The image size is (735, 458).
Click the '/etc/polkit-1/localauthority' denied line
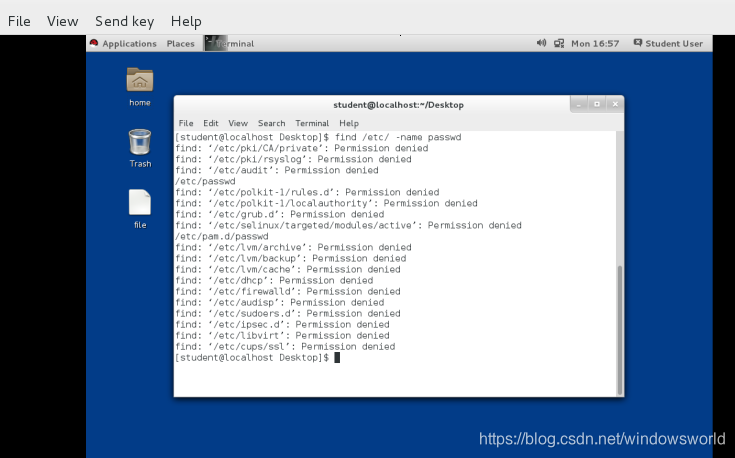pos(327,203)
